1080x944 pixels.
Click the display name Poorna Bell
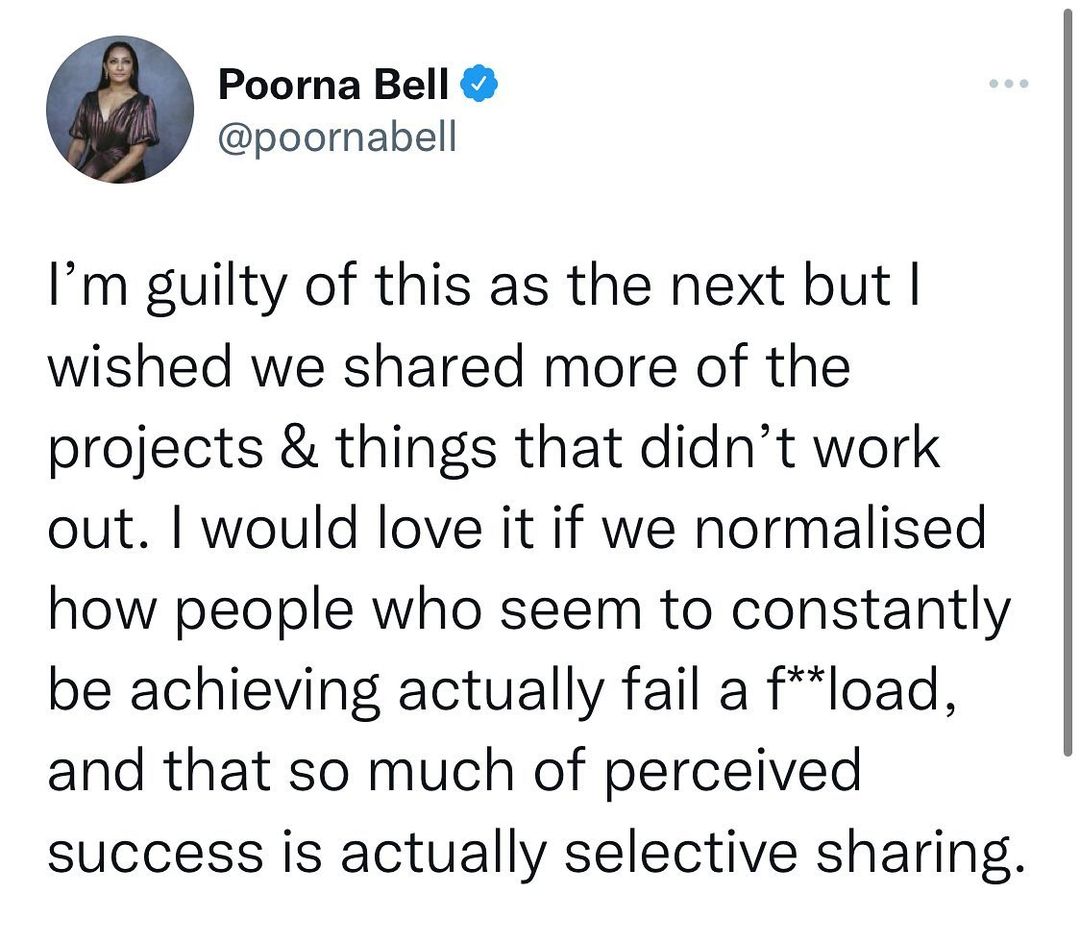coord(332,88)
